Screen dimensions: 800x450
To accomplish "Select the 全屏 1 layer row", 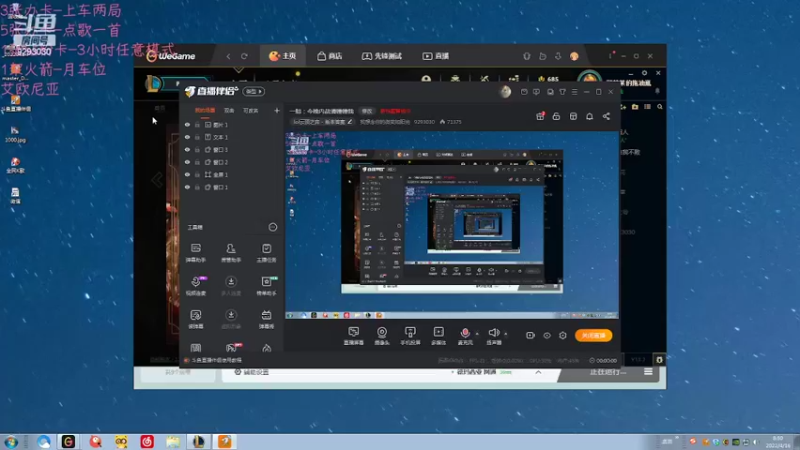I will 231,174.
